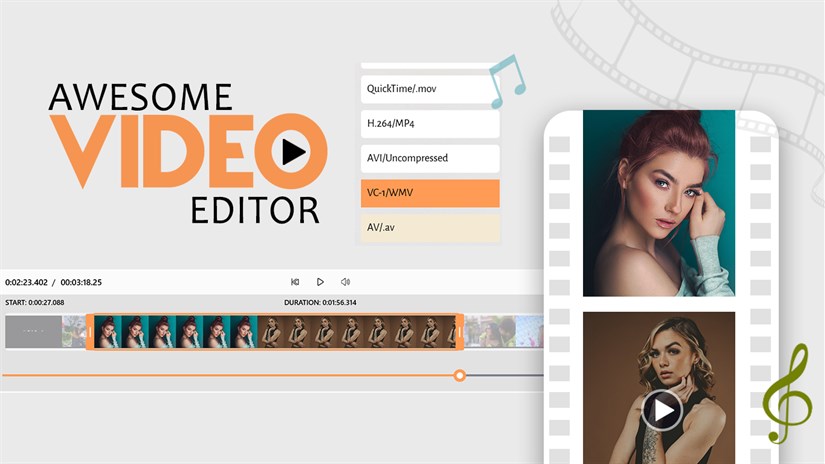825x464 pixels.
Task: Select the QuickTime/.mov format option
Action: click(x=430, y=89)
